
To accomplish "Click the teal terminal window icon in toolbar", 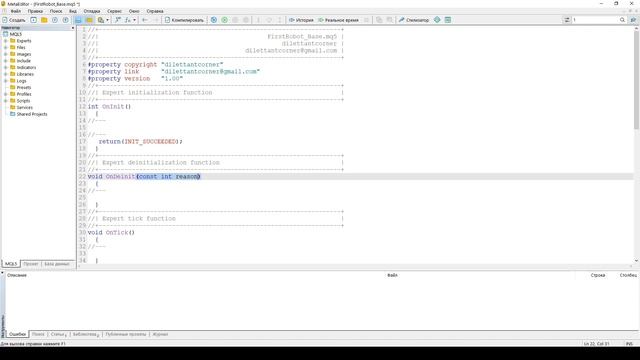I will coord(448,20).
